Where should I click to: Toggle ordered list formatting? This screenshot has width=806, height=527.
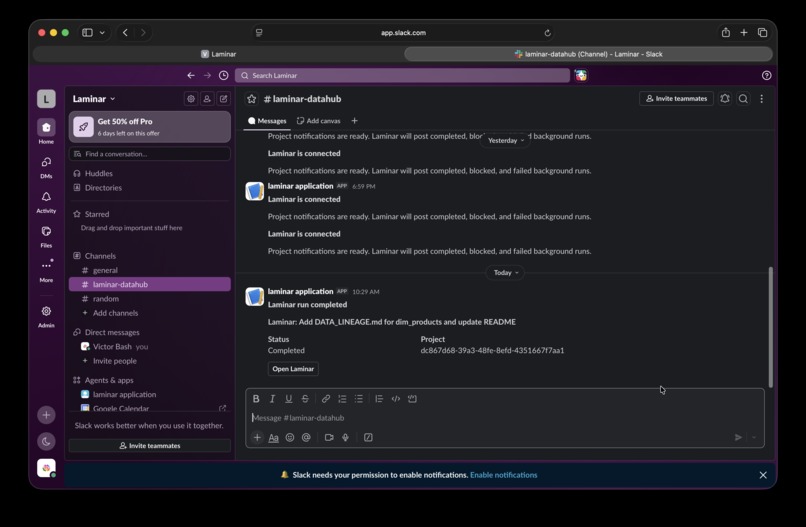(x=342, y=398)
